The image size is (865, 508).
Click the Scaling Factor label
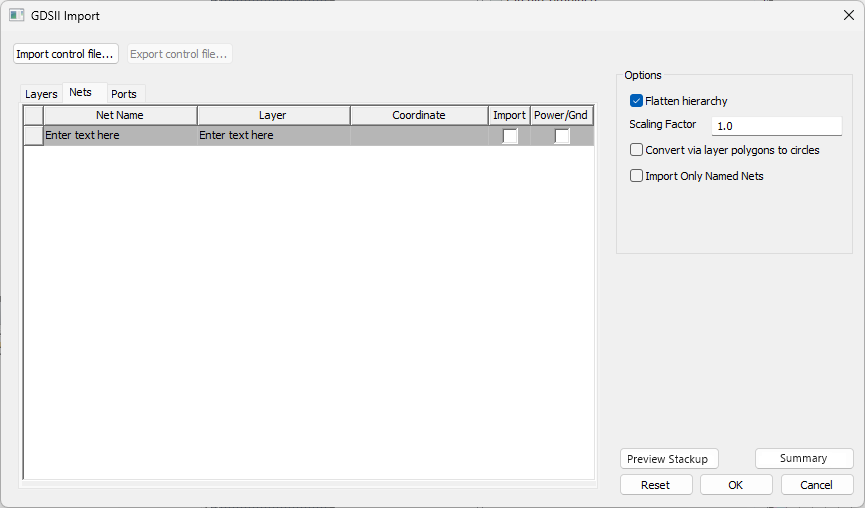pyautogui.click(x=663, y=124)
